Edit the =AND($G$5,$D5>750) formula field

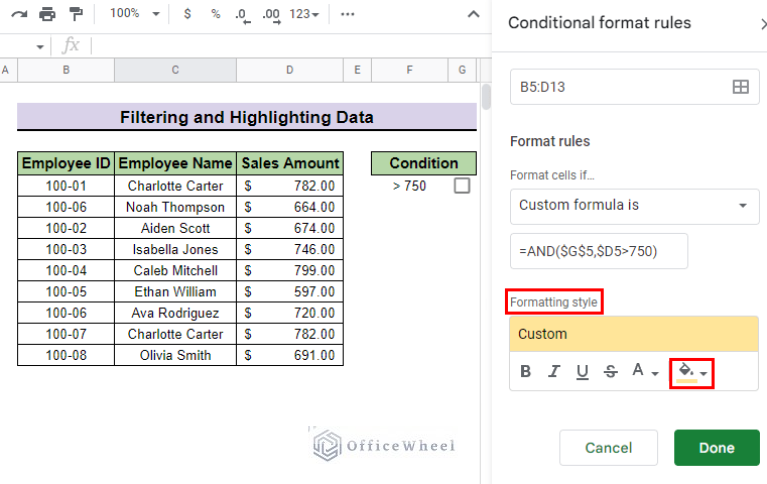pyautogui.click(x=599, y=251)
